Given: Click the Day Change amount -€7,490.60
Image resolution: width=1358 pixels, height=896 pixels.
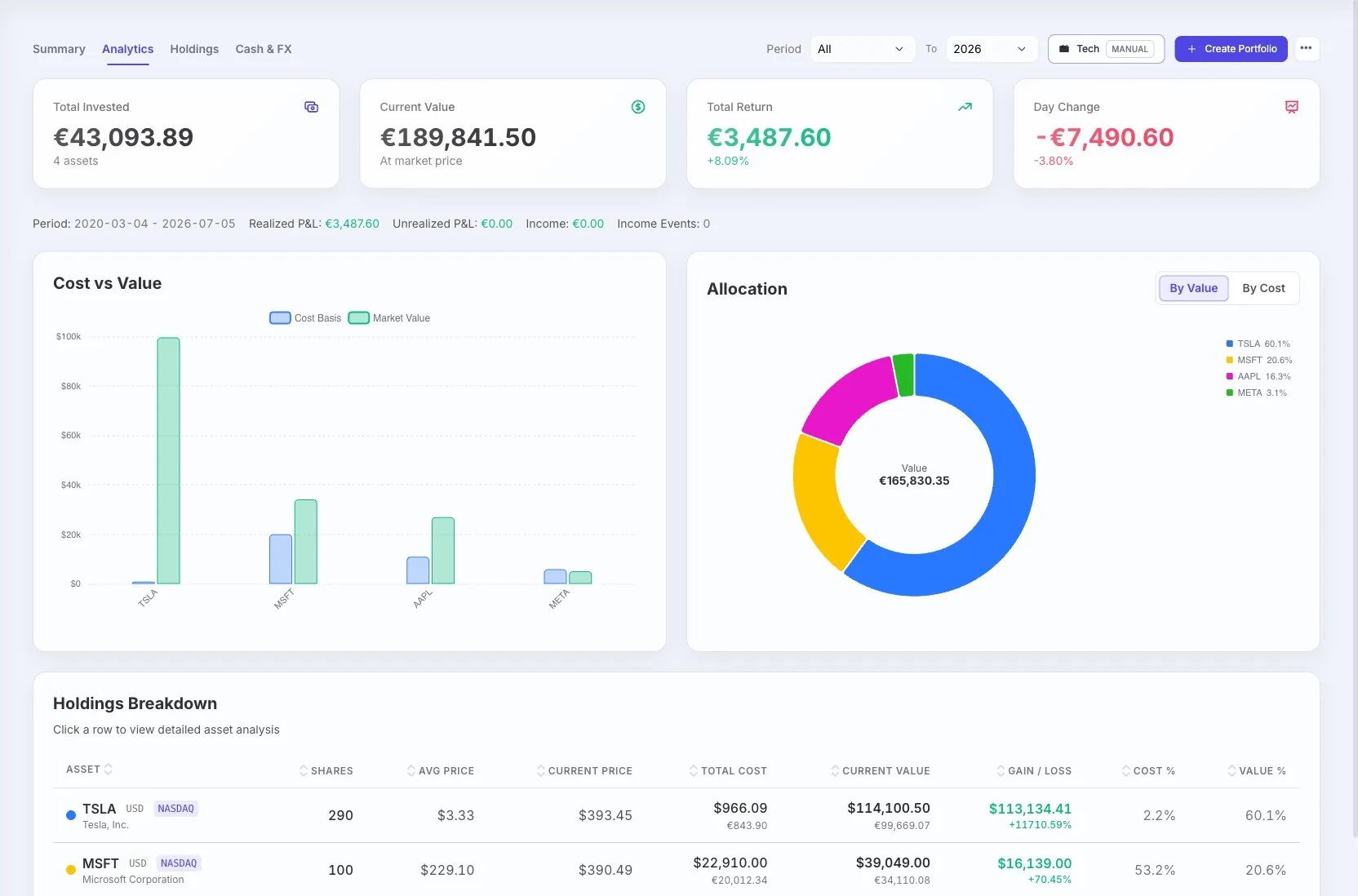Looking at the screenshot, I should coord(1103,137).
